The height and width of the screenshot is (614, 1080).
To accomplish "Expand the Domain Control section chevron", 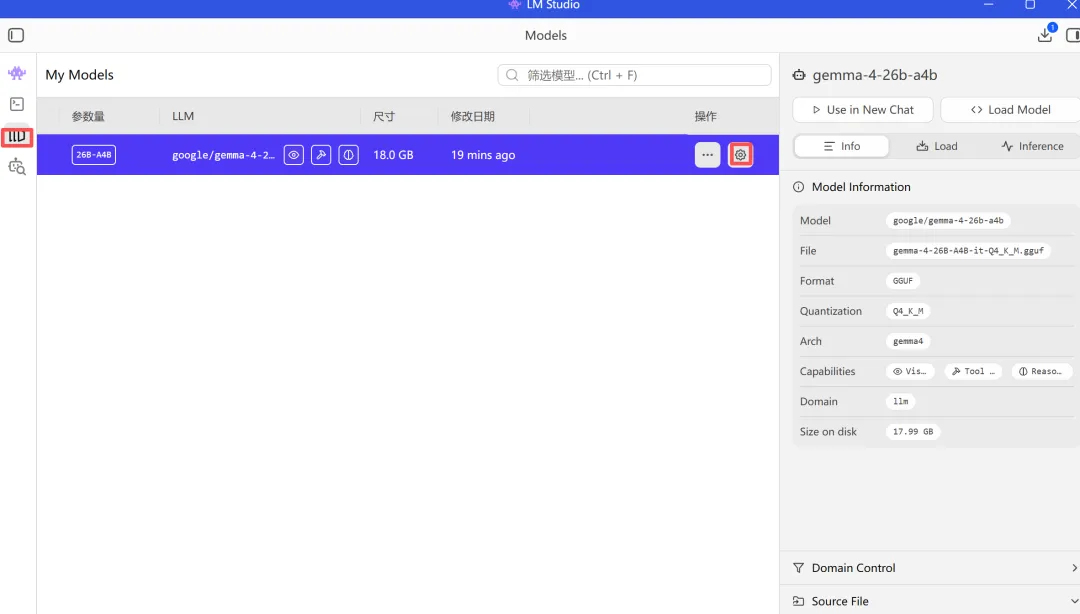I will coord(1074,568).
